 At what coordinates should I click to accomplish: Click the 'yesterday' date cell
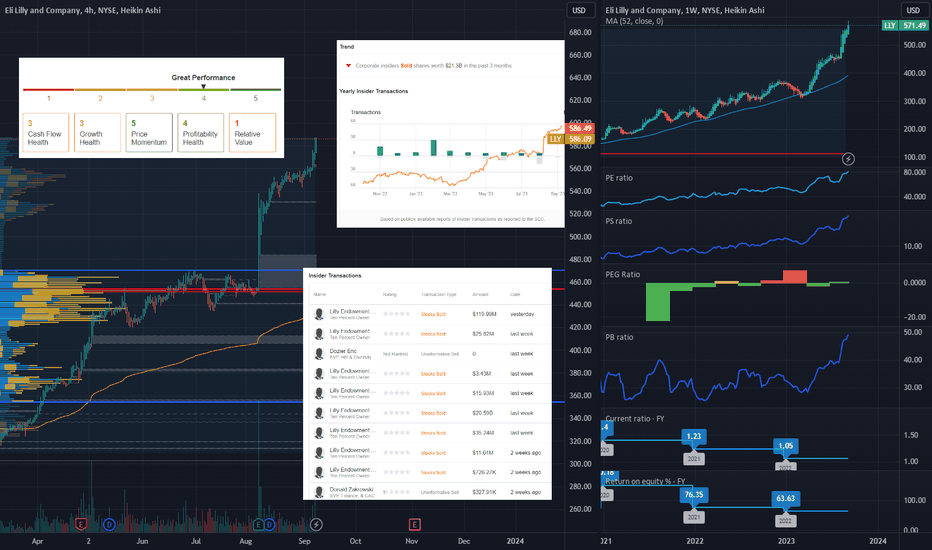[x=522, y=314]
